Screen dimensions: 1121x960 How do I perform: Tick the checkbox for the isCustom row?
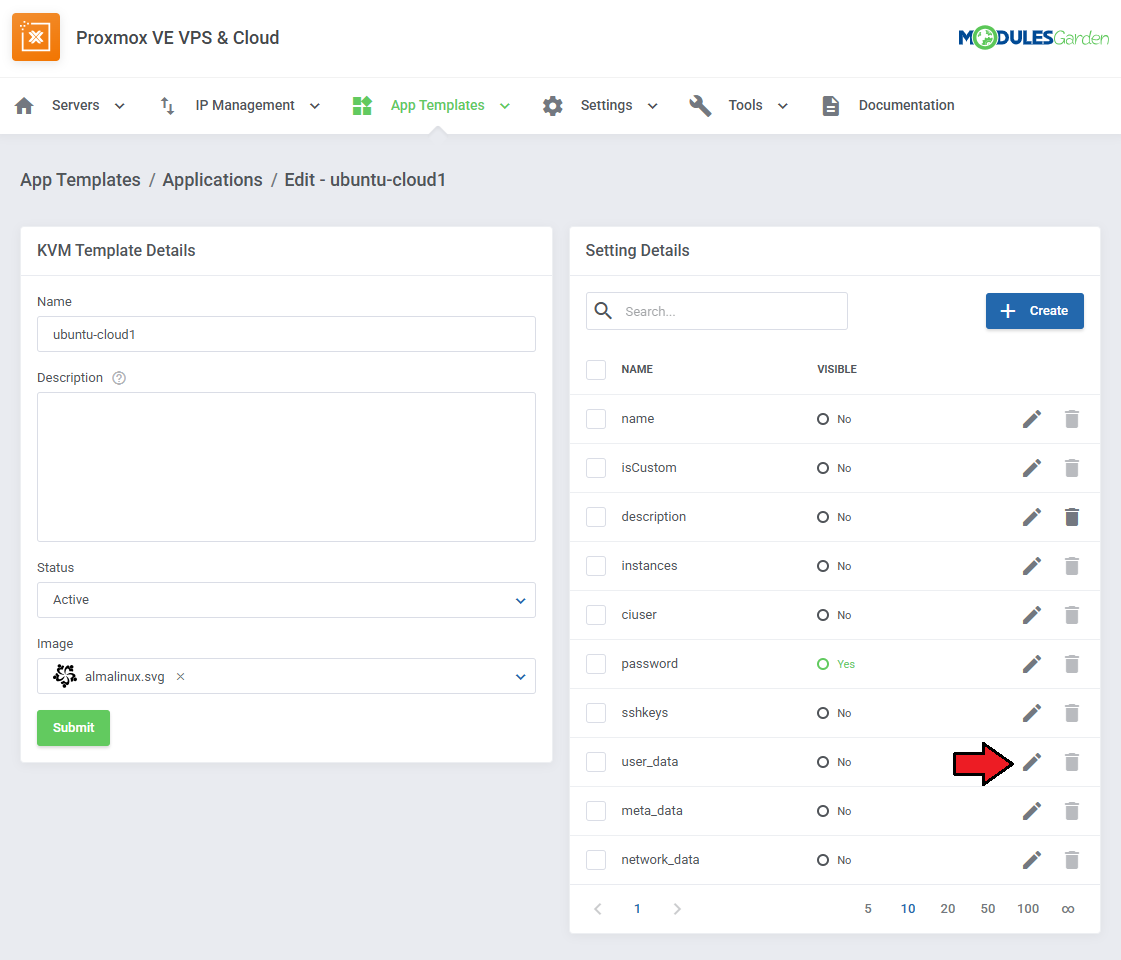coord(596,468)
